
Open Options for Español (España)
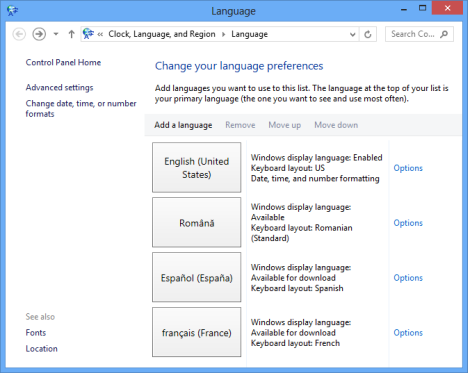[x=408, y=278]
